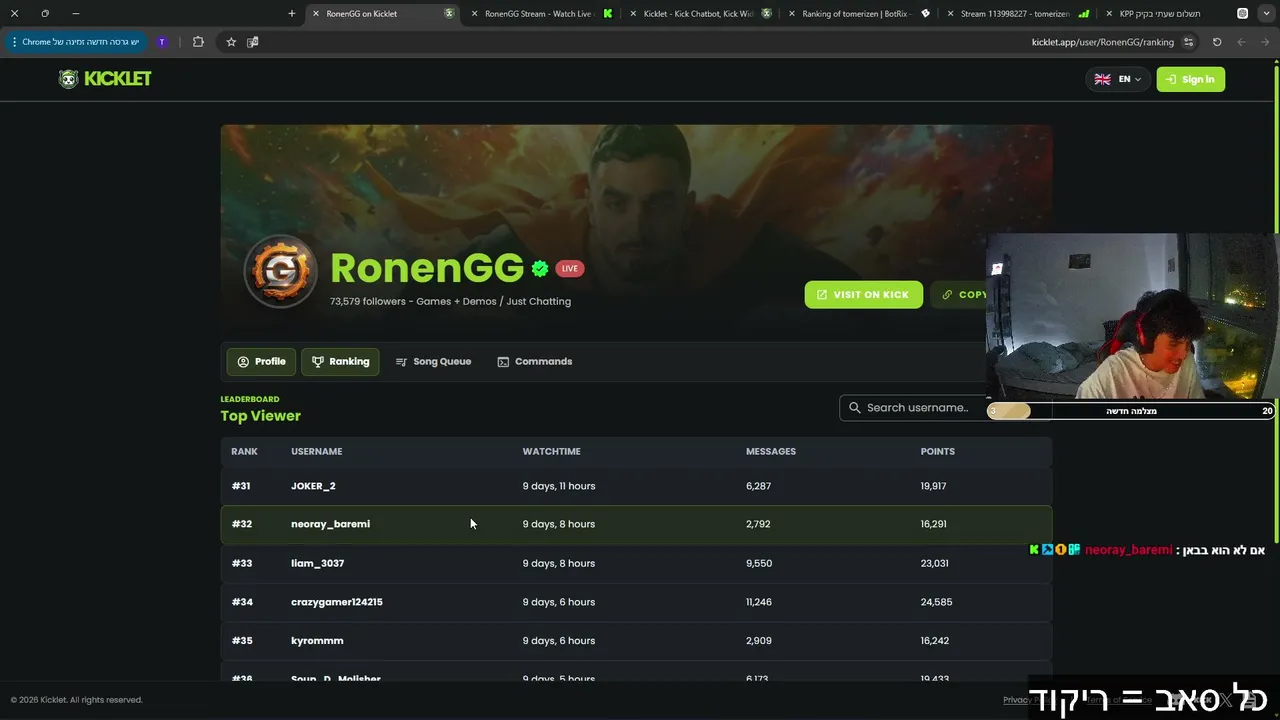Click messages value 9,550
The width and height of the screenshot is (1280, 720).
coord(758,563)
